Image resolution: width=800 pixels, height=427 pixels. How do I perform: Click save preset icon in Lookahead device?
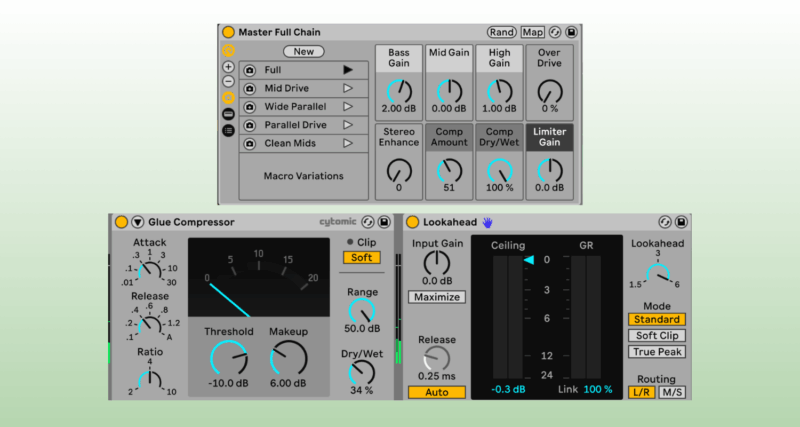point(681,222)
